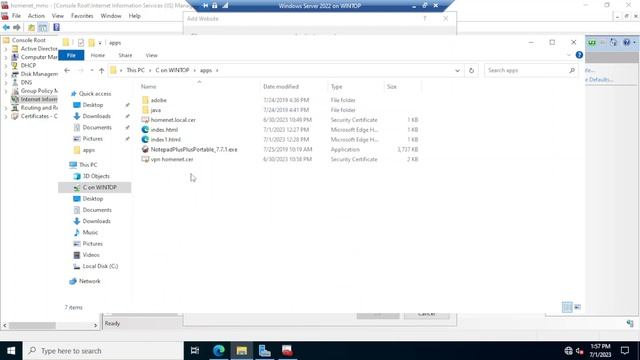Image resolution: width=640 pixels, height=360 pixels.
Task: Open the Explorer File tab
Action: click(71, 55)
